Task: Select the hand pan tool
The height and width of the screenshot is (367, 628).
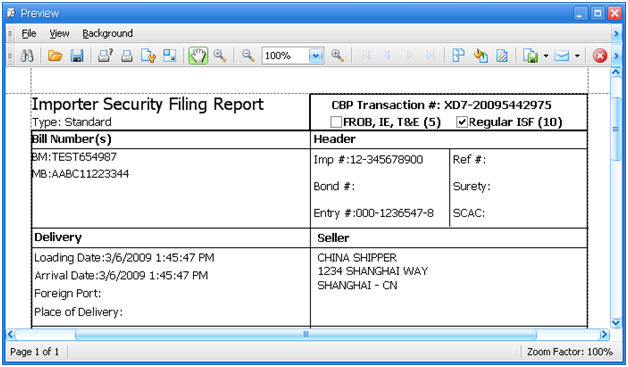Action: 198,56
